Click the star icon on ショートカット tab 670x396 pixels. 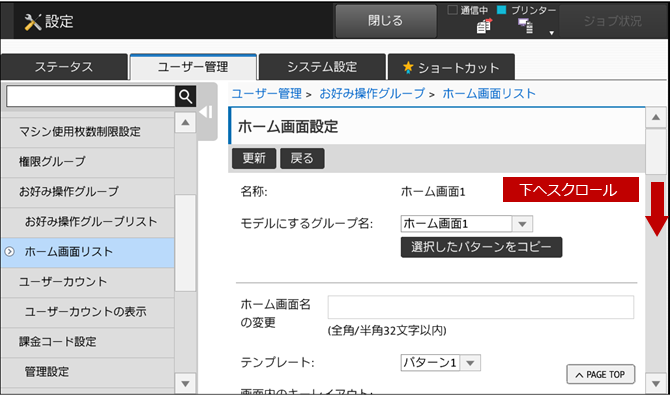[408, 67]
